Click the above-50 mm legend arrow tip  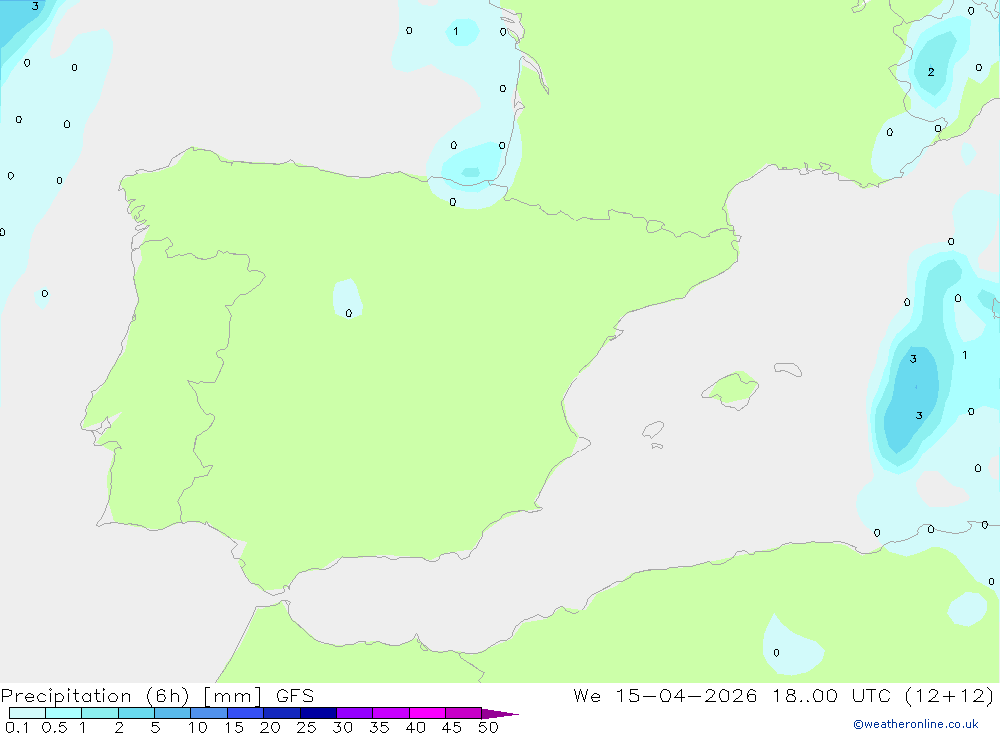(x=500, y=714)
